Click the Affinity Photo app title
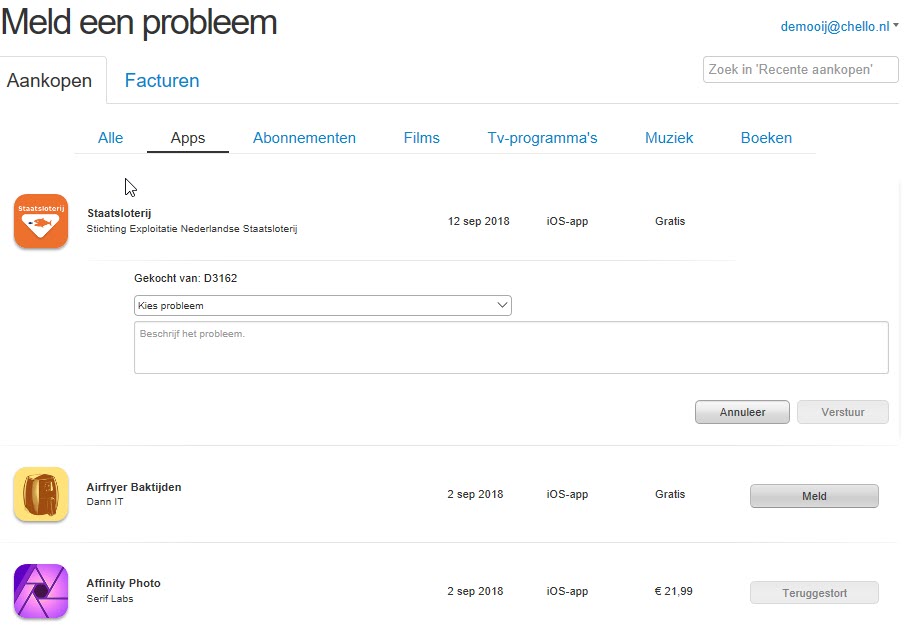The width and height of the screenshot is (911, 637). (x=123, y=583)
